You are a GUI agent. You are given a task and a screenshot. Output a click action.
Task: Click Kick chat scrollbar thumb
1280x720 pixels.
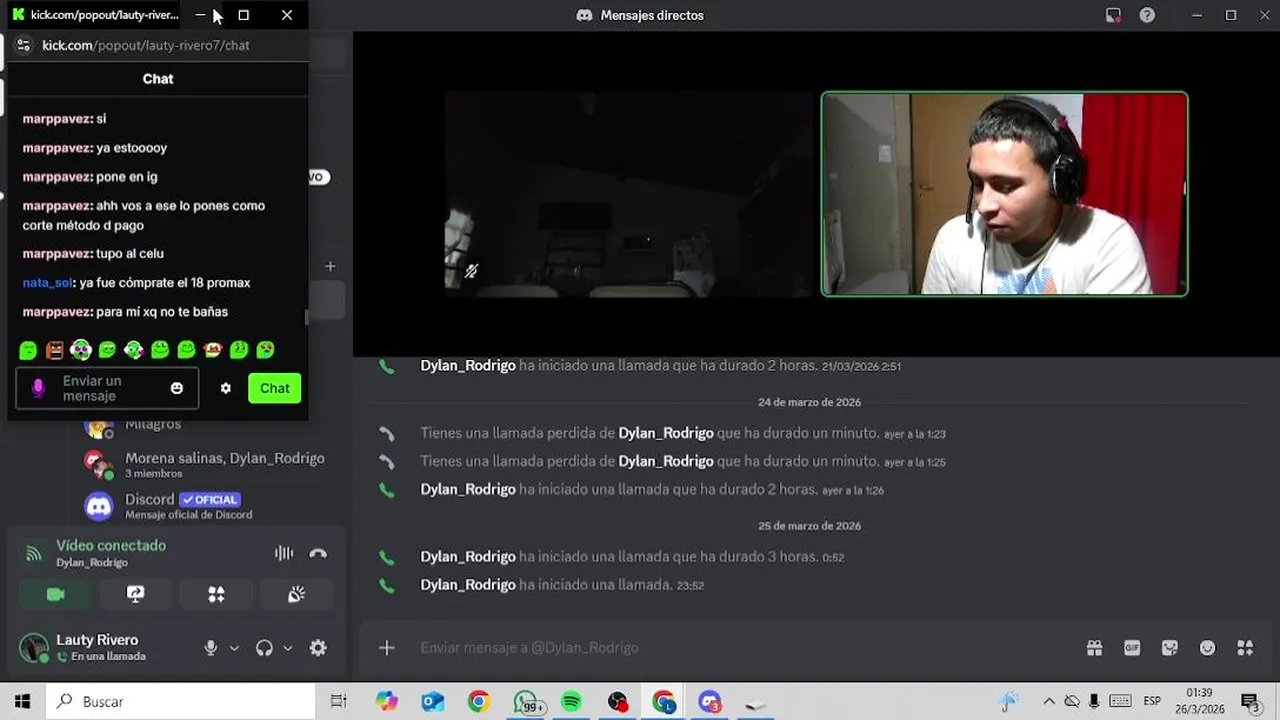306,318
